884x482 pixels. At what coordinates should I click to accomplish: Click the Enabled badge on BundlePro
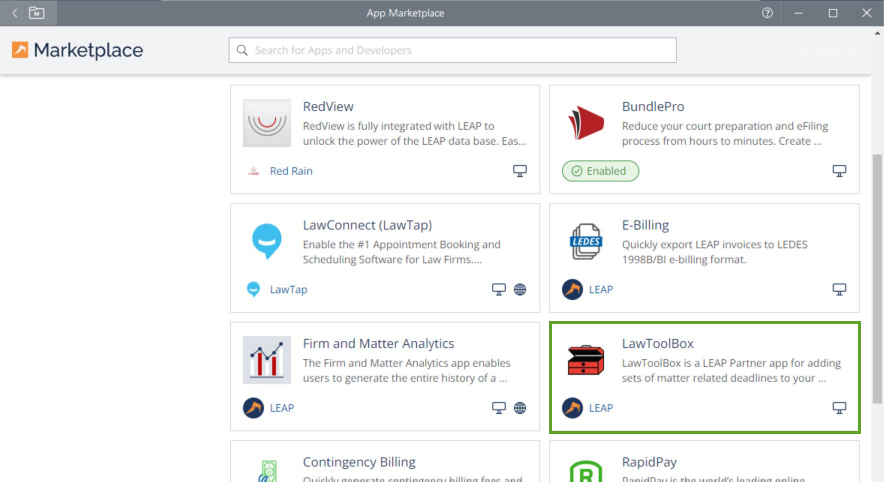600,171
